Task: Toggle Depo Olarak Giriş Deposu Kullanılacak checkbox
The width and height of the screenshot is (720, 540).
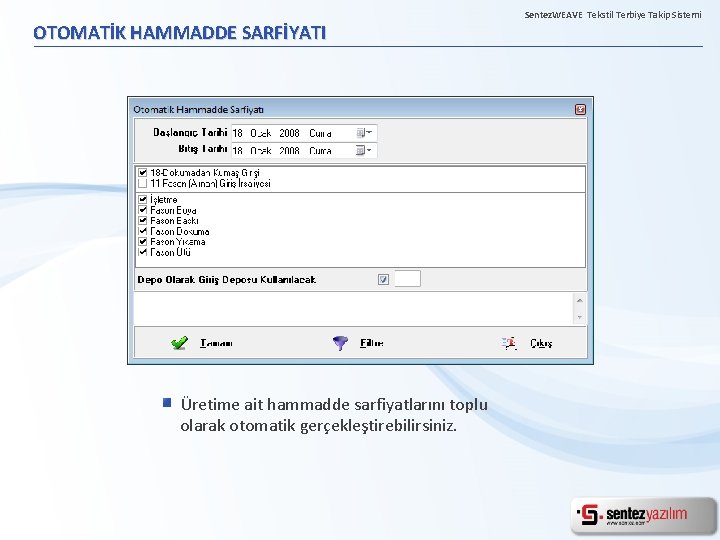Action: click(x=383, y=279)
